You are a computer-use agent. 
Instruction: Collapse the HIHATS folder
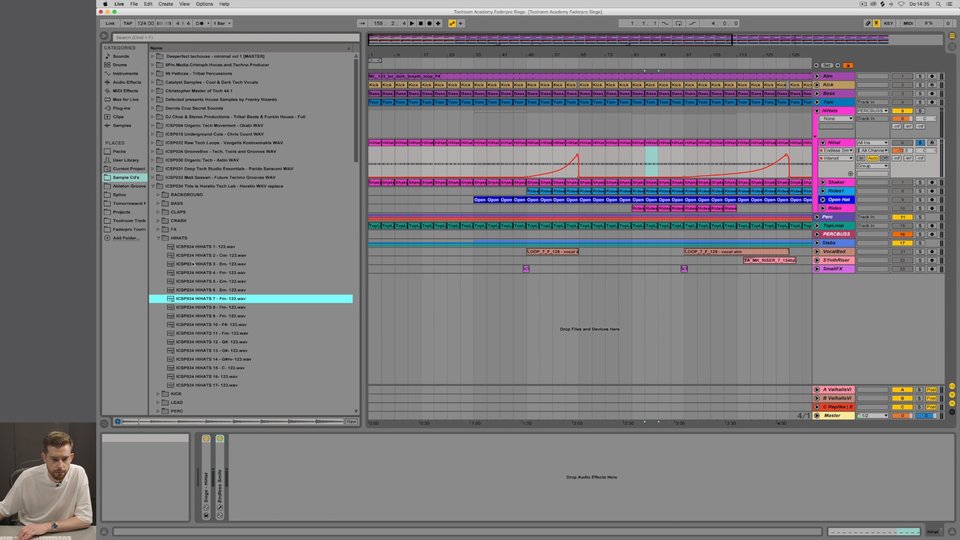tap(158, 238)
